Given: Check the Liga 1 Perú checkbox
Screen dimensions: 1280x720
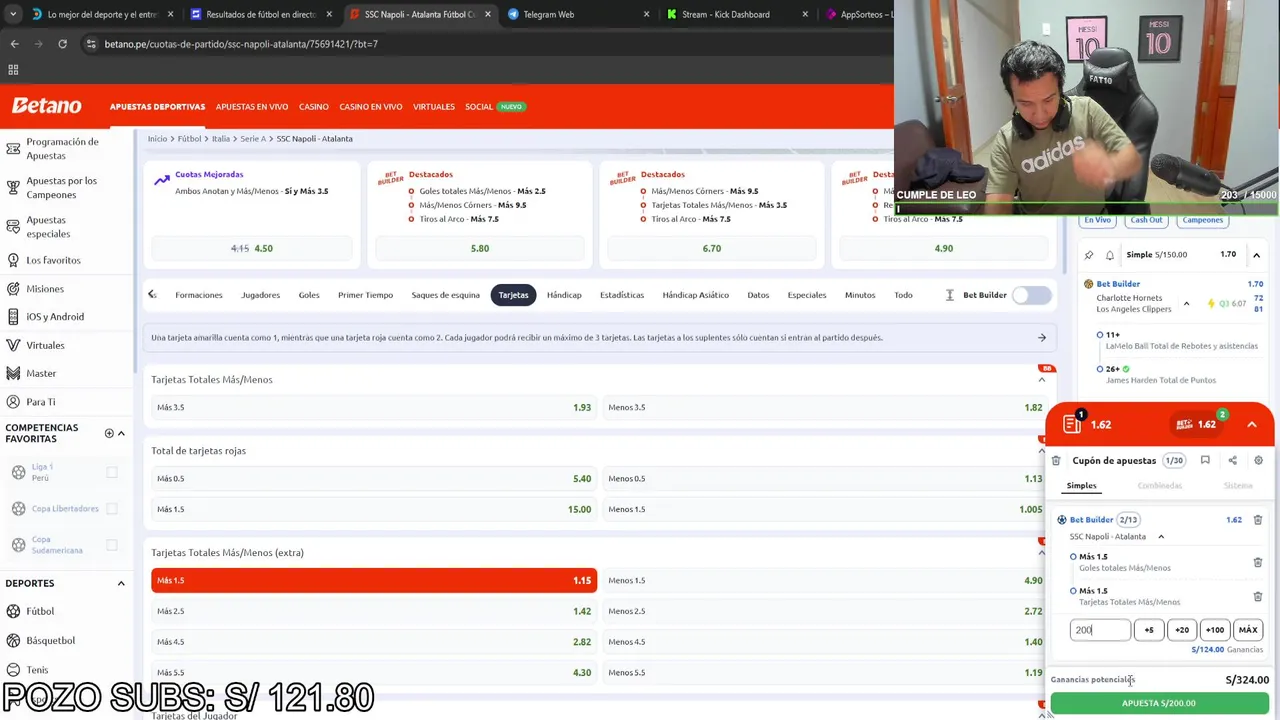Looking at the screenshot, I should point(112,472).
